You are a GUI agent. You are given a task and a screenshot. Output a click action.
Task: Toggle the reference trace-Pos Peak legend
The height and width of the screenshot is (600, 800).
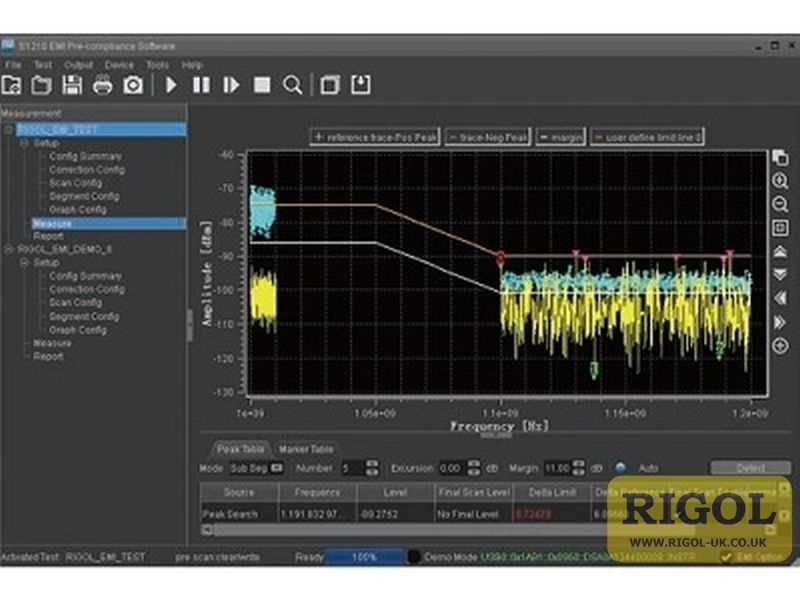pos(375,137)
